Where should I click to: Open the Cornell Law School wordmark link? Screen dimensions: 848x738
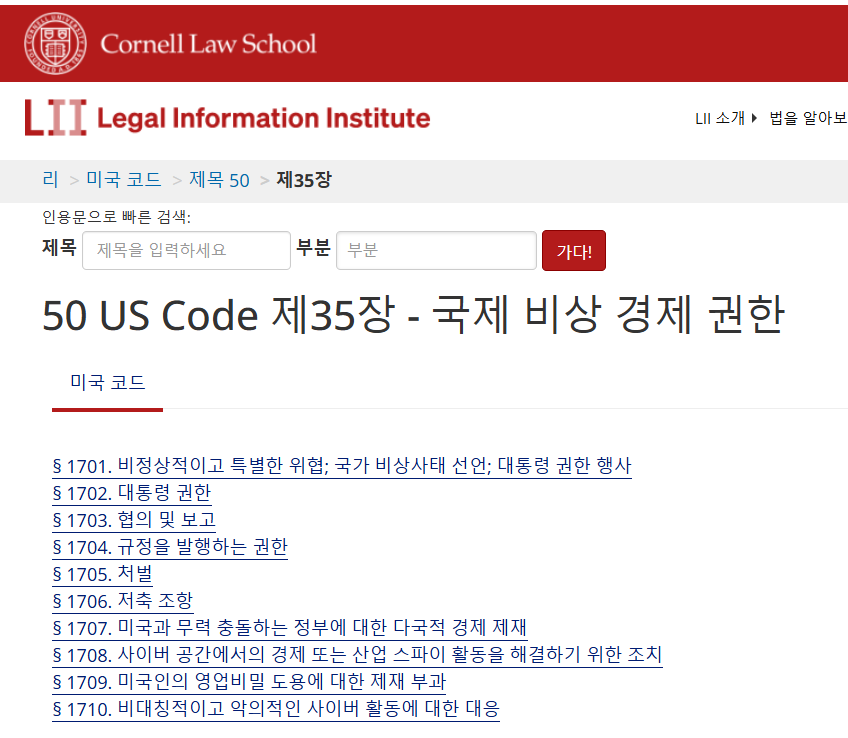(208, 44)
